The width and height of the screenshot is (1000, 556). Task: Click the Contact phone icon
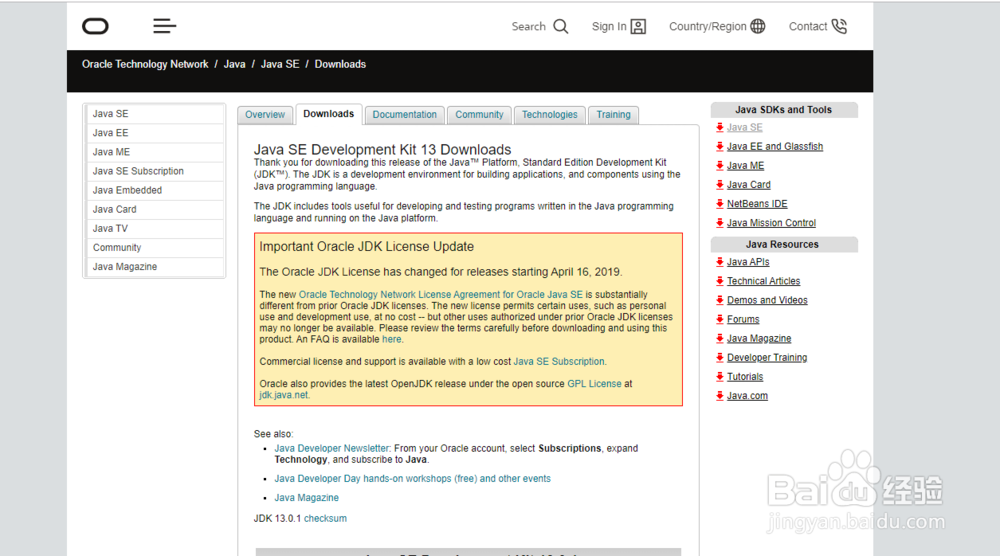coord(839,26)
